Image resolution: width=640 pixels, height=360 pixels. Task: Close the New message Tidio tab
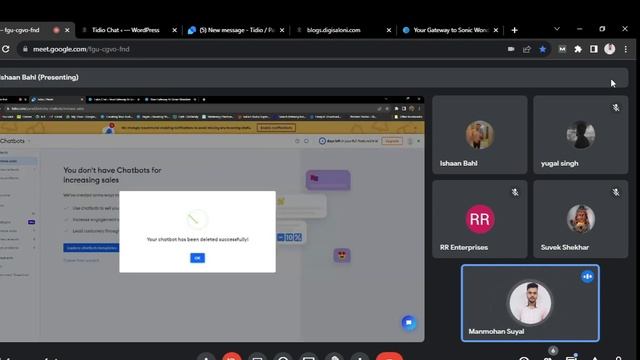pos(282,30)
